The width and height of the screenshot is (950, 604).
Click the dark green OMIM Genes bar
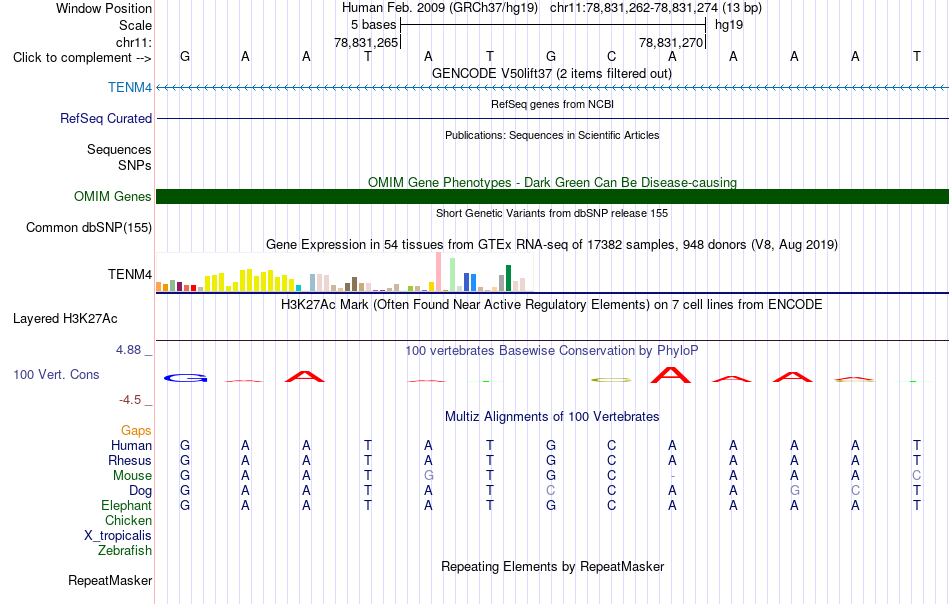[x=552, y=196]
